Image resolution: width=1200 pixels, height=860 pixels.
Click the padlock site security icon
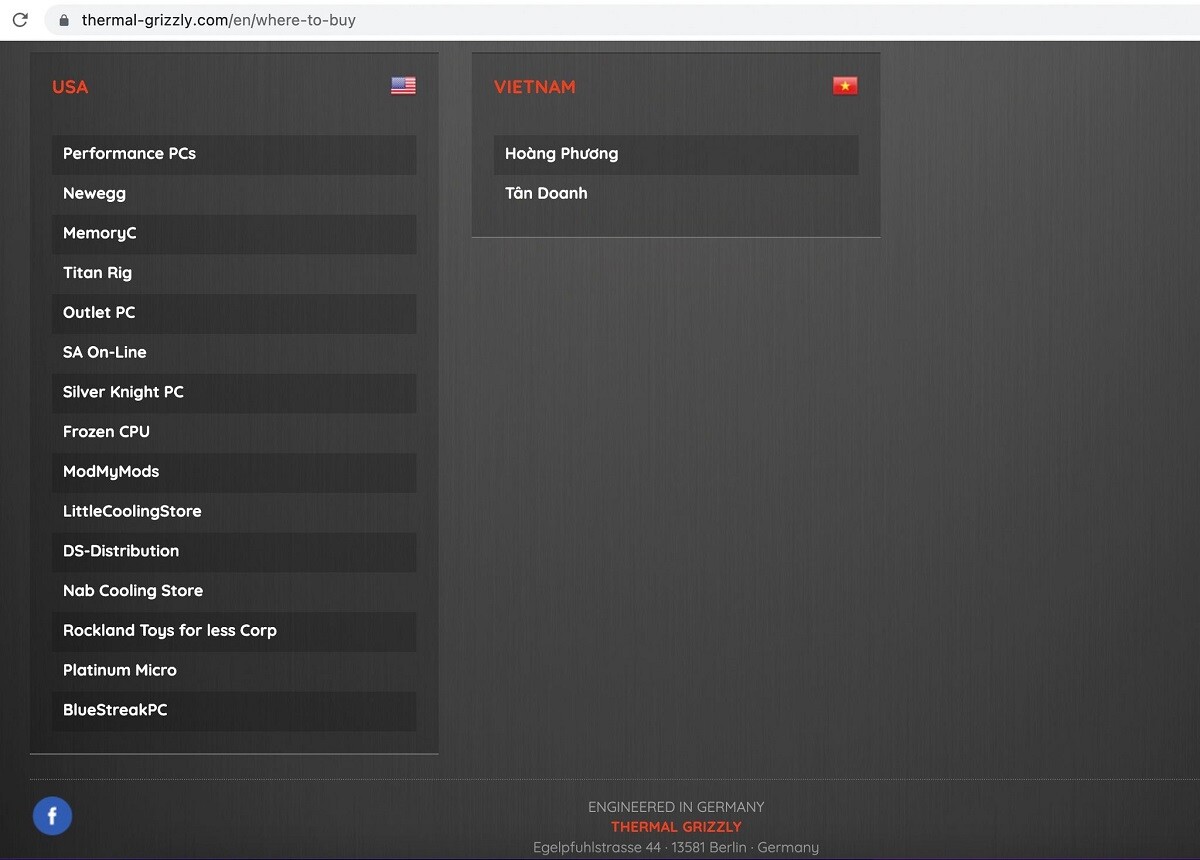click(x=64, y=20)
